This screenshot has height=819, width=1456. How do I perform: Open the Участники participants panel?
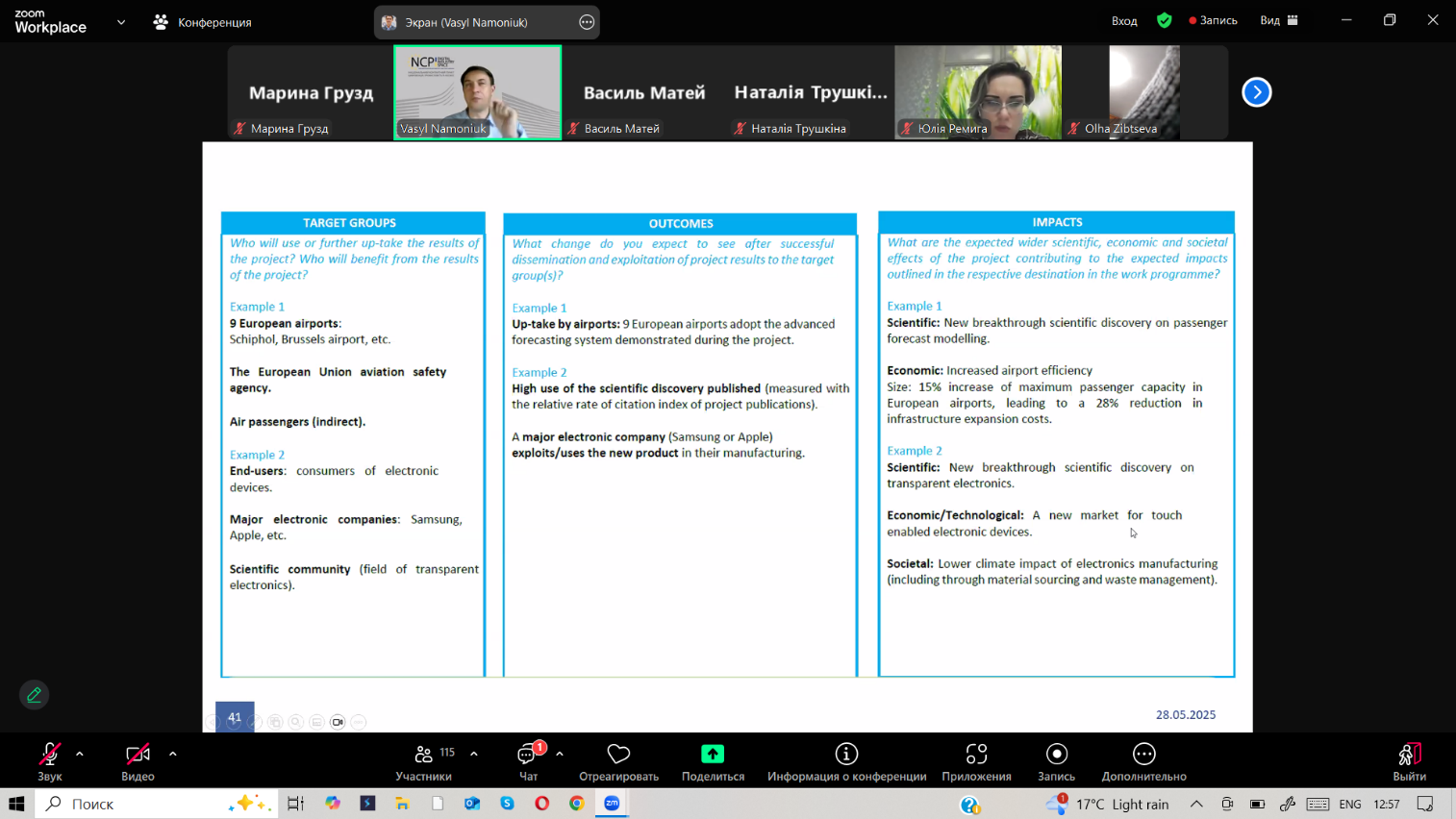423,761
